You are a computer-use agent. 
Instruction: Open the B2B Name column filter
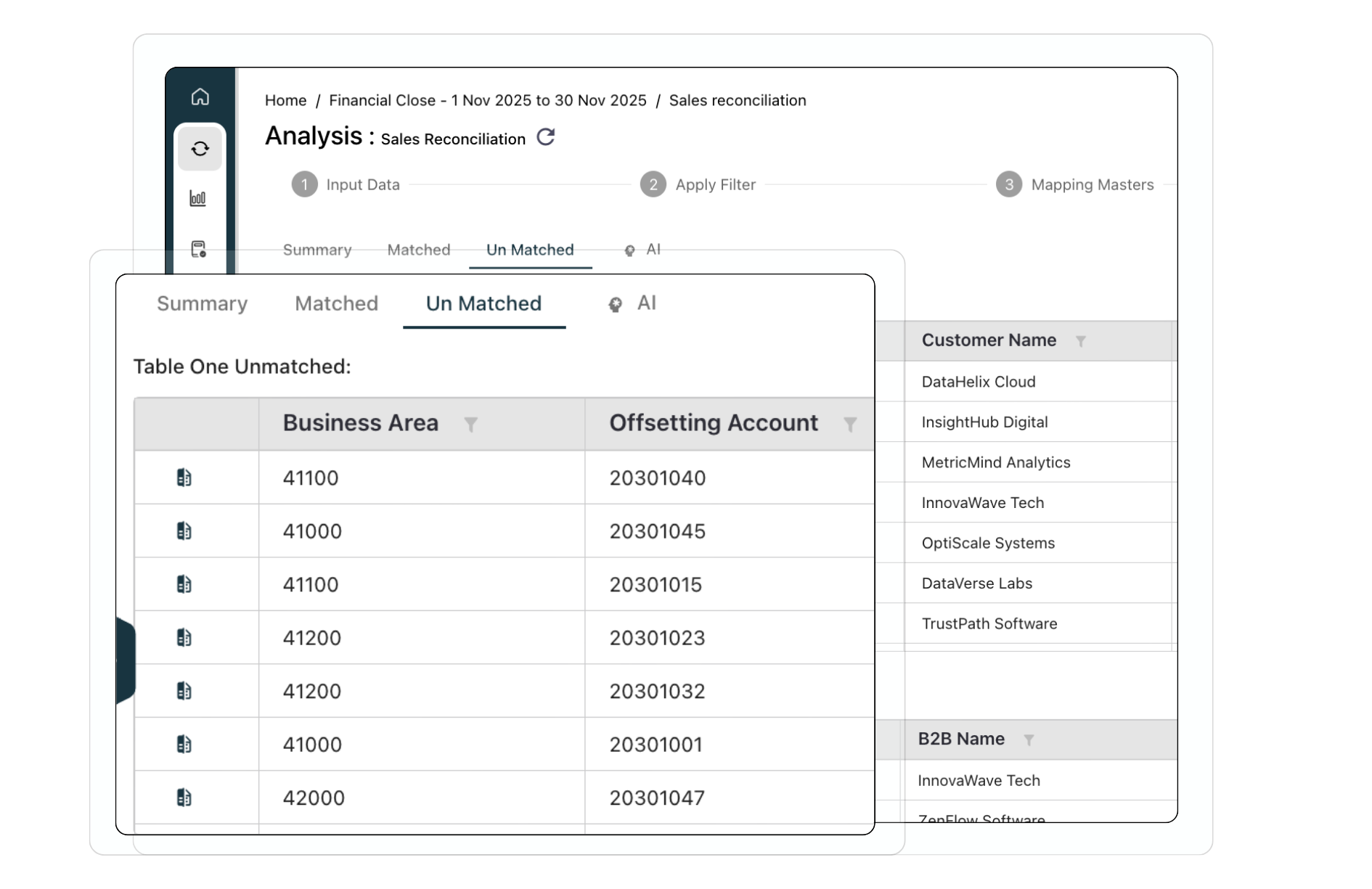[1029, 740]
